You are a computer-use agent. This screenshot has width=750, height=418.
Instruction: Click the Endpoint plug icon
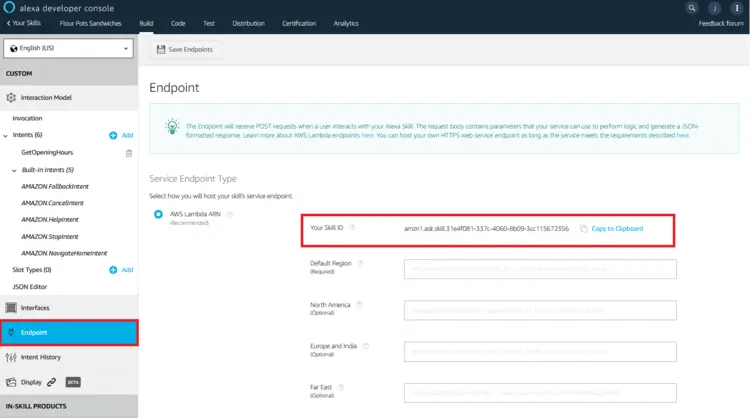[11, 332]
